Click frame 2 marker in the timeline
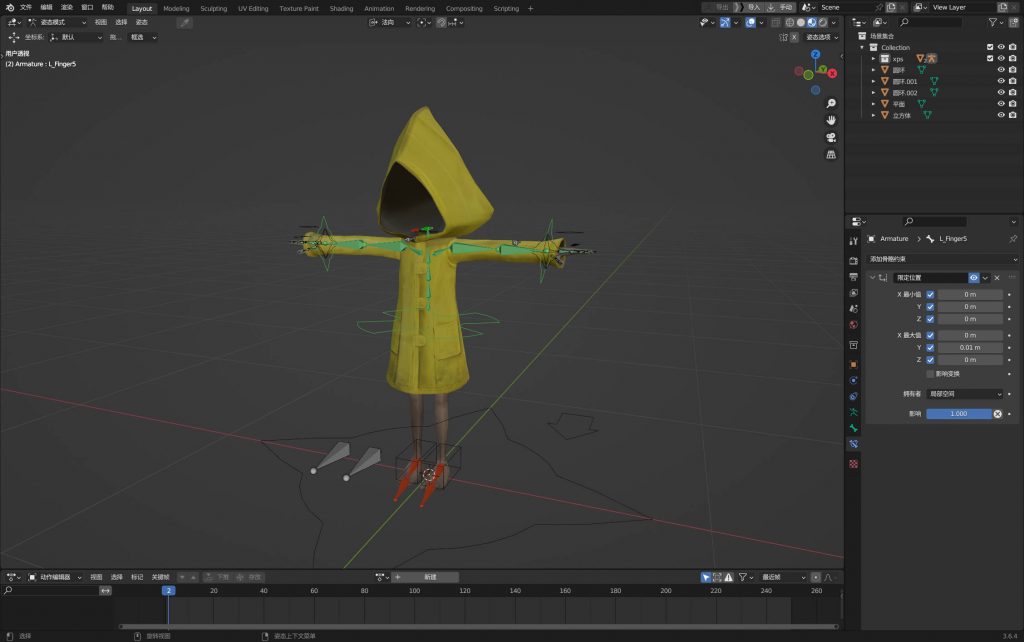 point(168,590)
